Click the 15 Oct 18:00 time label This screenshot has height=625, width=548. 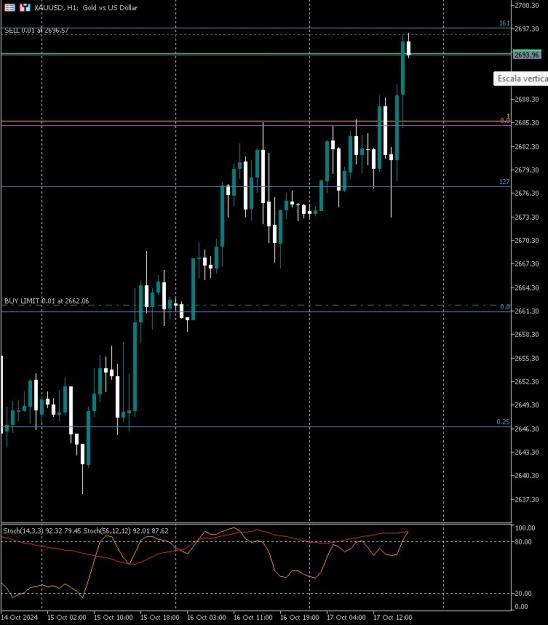(160, 617)
